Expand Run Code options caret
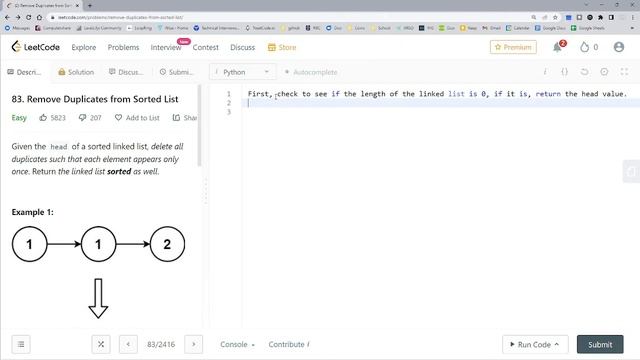 (x=557, y=344)
